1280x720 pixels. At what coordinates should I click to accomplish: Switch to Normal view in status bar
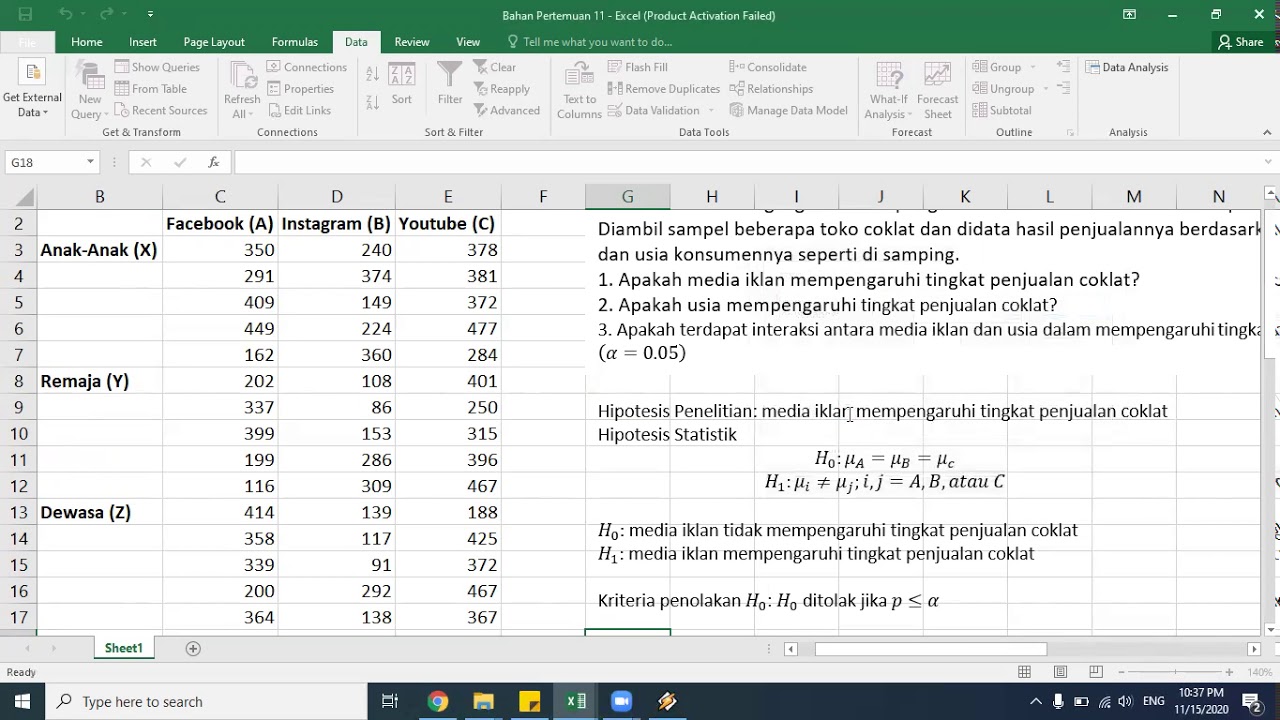point(1024,672)
